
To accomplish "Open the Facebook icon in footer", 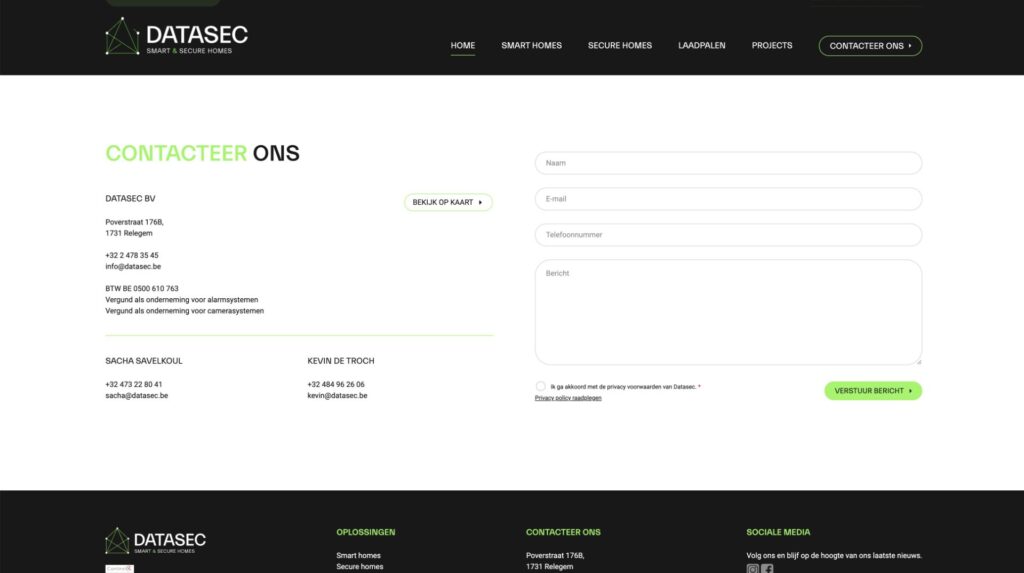I will point(767,569).
